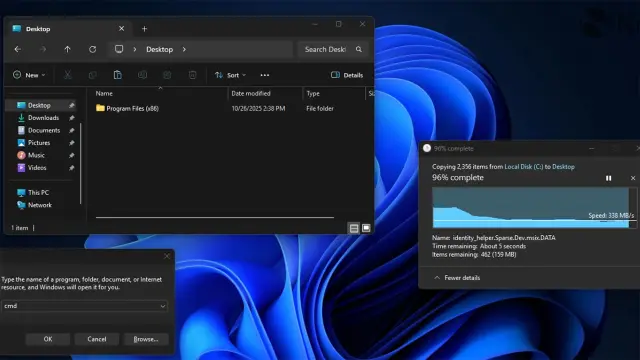Viewport: 640px width, 360px height.
Task: Open the Desktop destination link
Action: coord(563,167)
